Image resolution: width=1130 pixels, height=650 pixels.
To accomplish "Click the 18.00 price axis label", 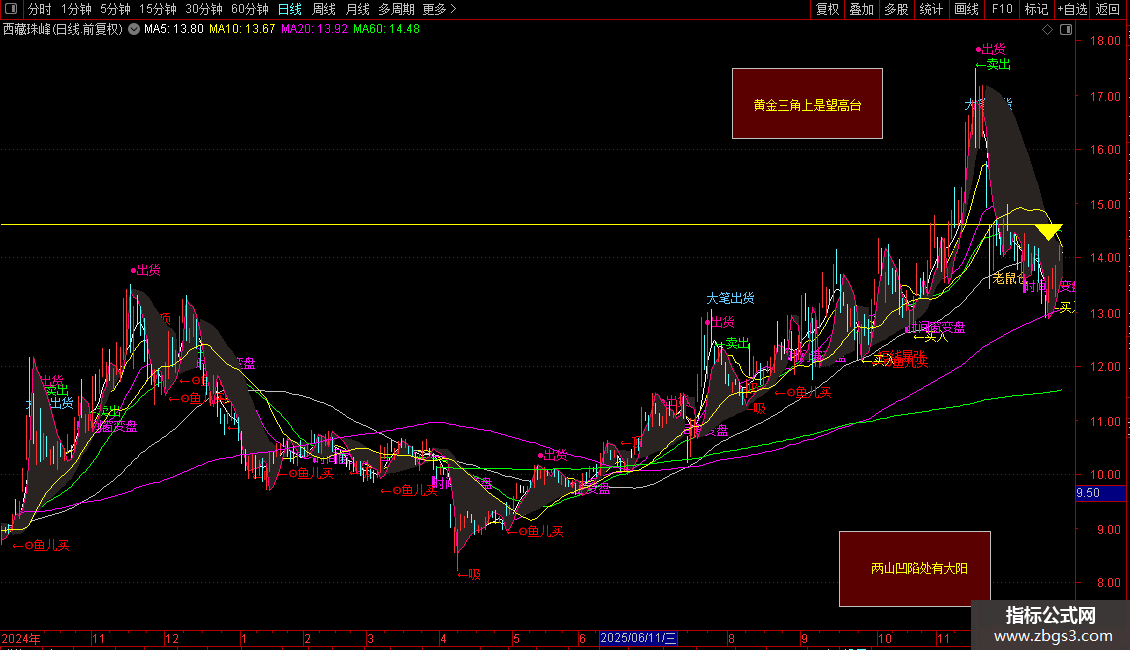I will click(x=1105, y=41).
